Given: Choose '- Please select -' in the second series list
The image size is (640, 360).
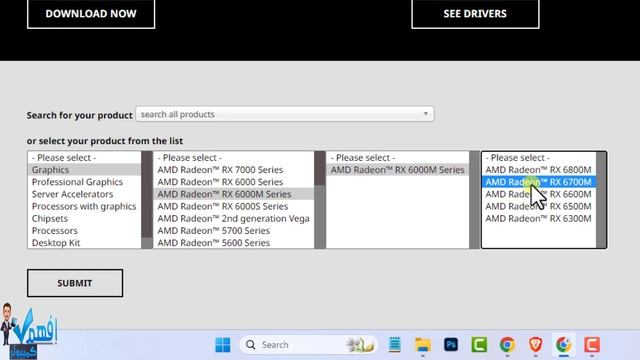Looking at the screenshot, I should (234, 158).
